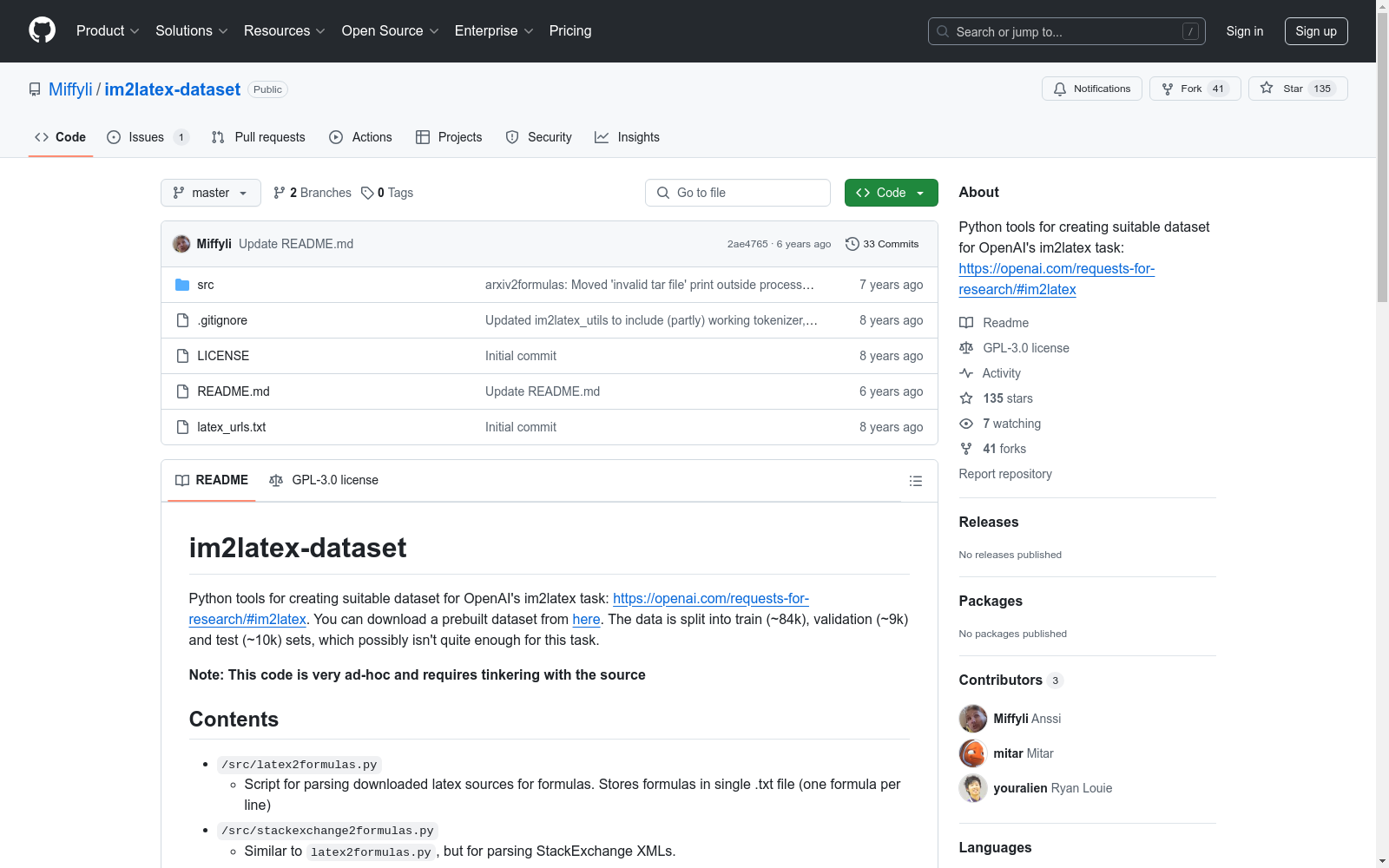Click the GitHub logo icon
Image resolution: width=1389 pixels, height=868 pixels.
pyautogui.click(x=42, y=30)
